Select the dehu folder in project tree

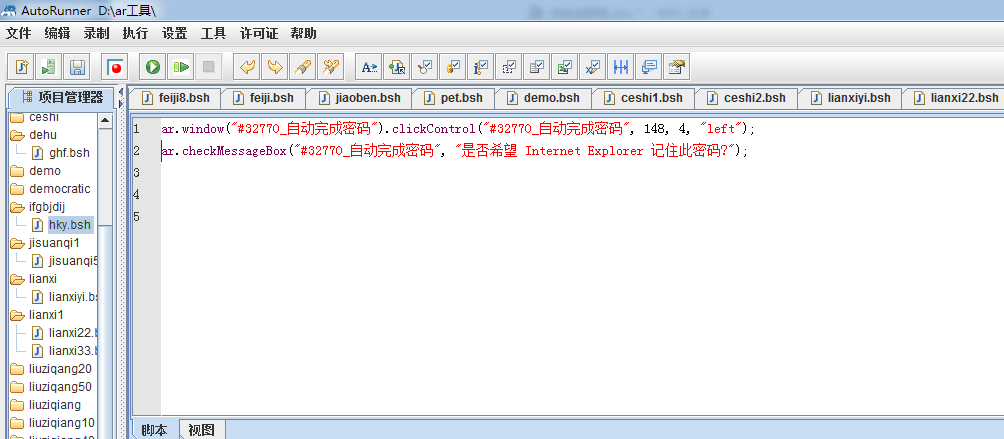coord(43,135)
